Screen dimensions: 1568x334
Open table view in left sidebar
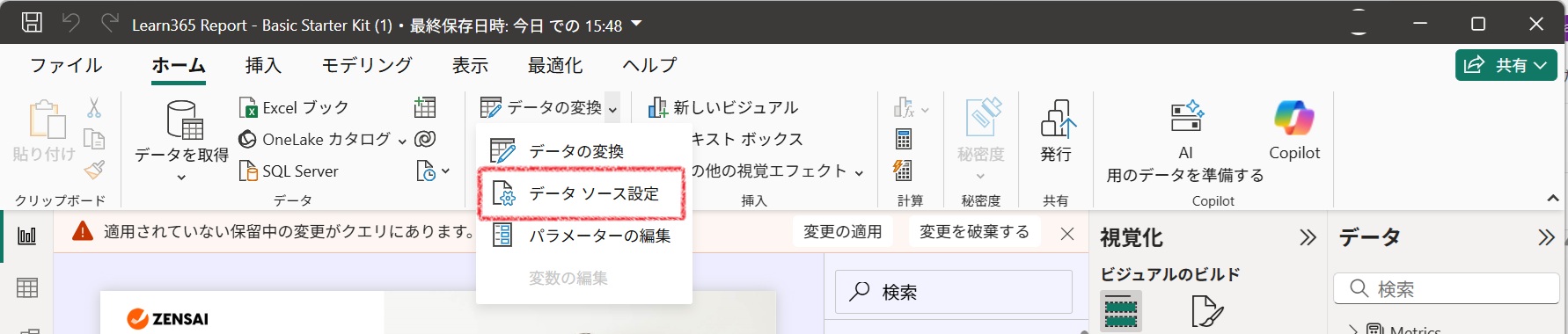coord(27,287)
